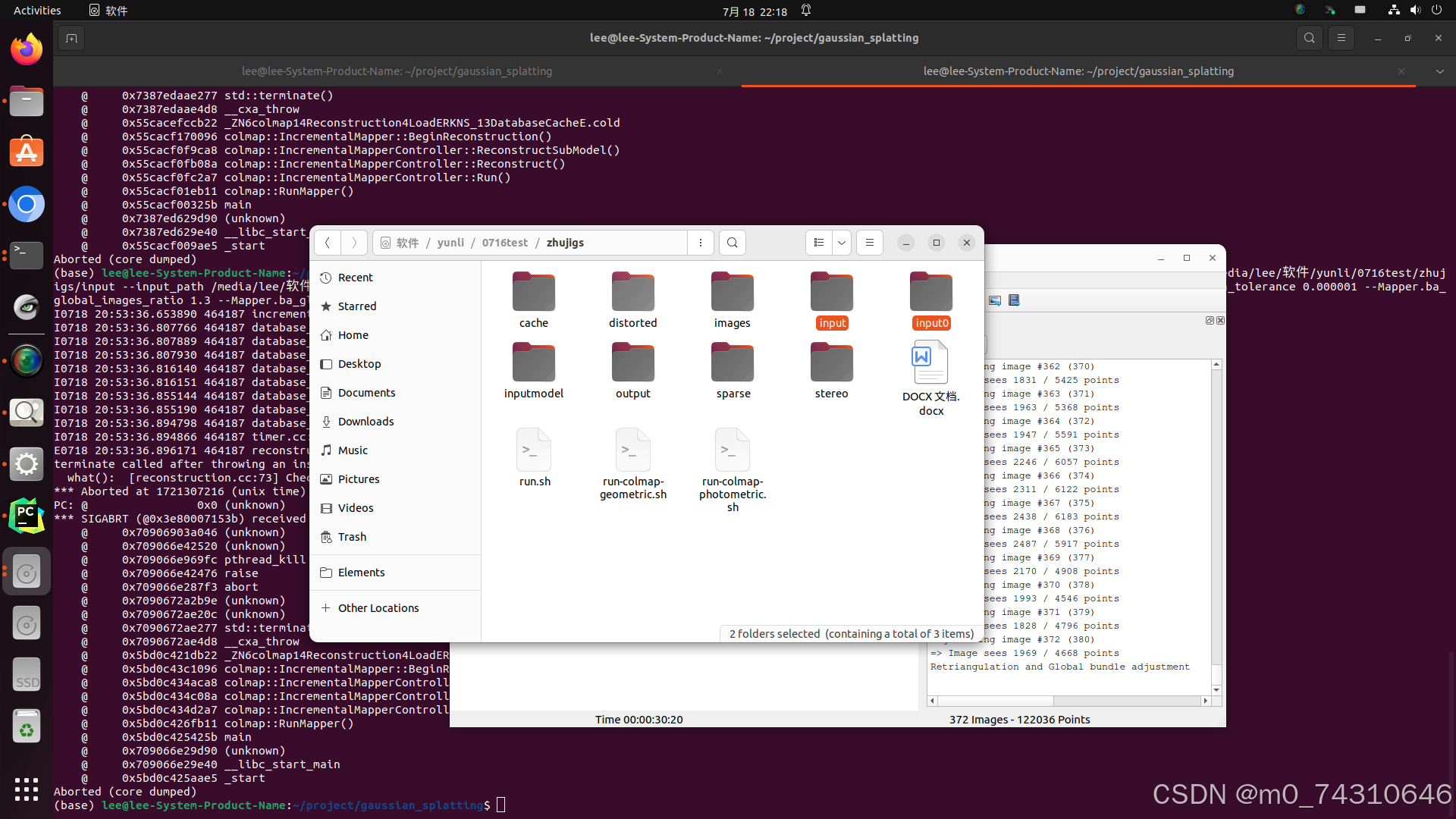Open a new terminal tab button
The width and height of the screenshot is (1456, 819).
[71, 38]
